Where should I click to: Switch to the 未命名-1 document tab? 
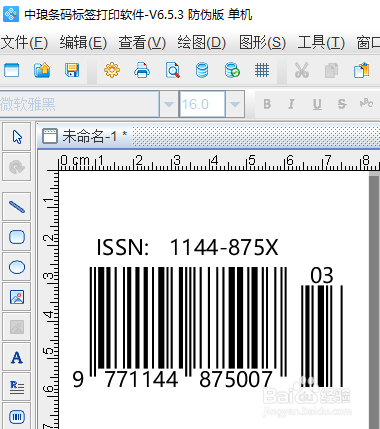coord(85,136)
